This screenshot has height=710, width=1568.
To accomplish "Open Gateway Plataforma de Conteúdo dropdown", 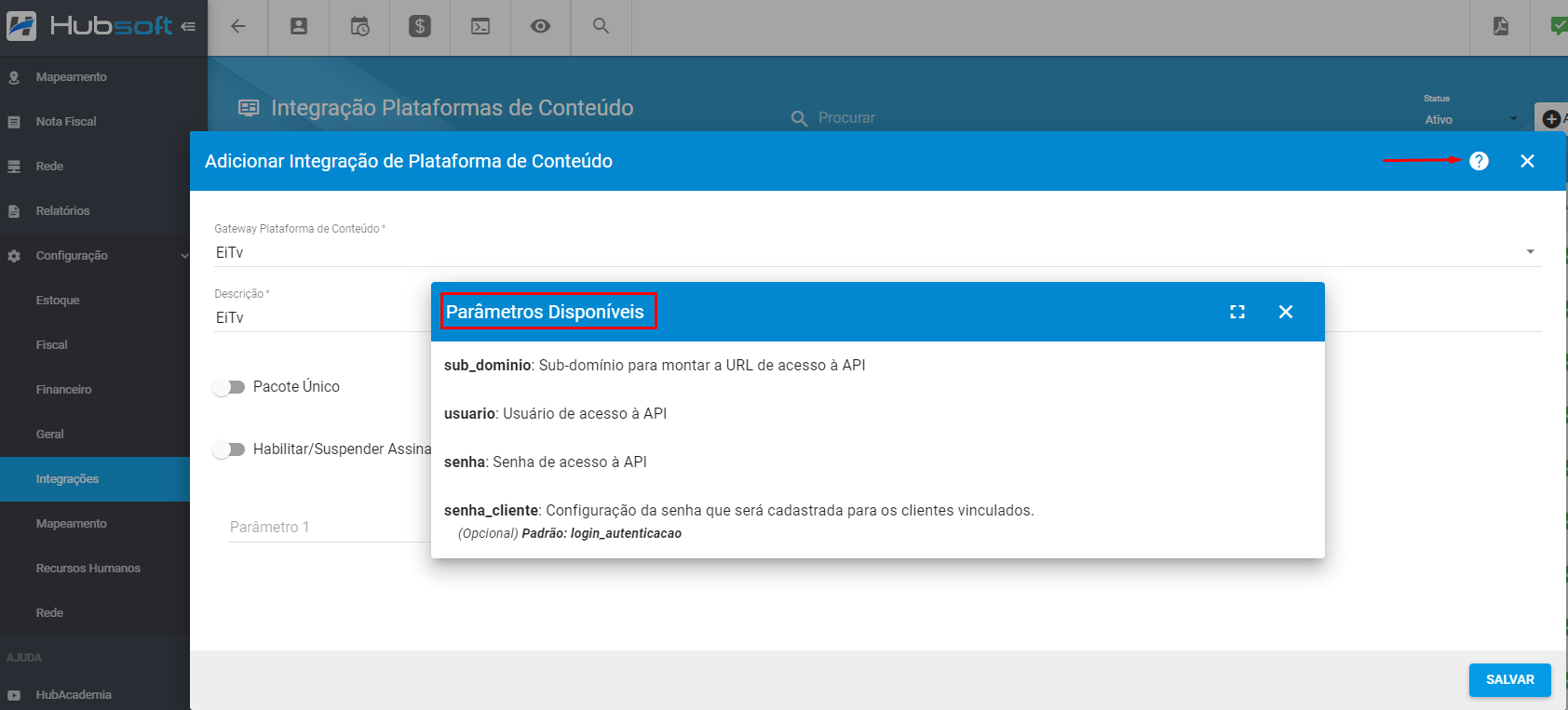I will click(877, 252).
